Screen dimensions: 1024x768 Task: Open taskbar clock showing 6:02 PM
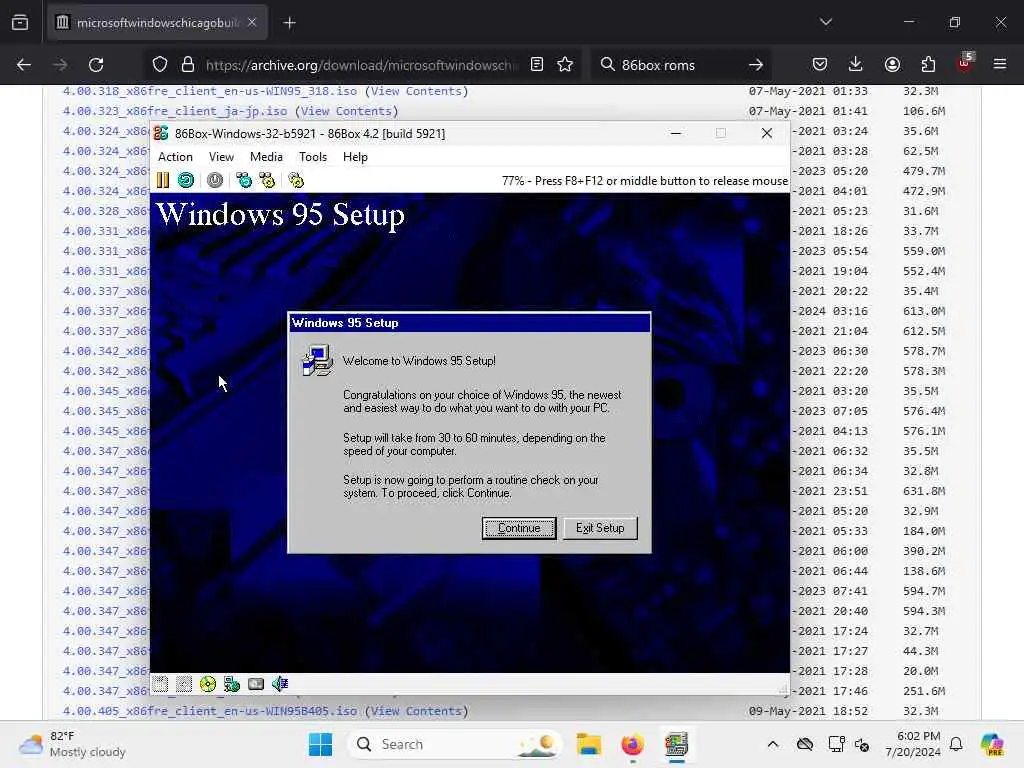pyautogui.click(x=913, y=744)
